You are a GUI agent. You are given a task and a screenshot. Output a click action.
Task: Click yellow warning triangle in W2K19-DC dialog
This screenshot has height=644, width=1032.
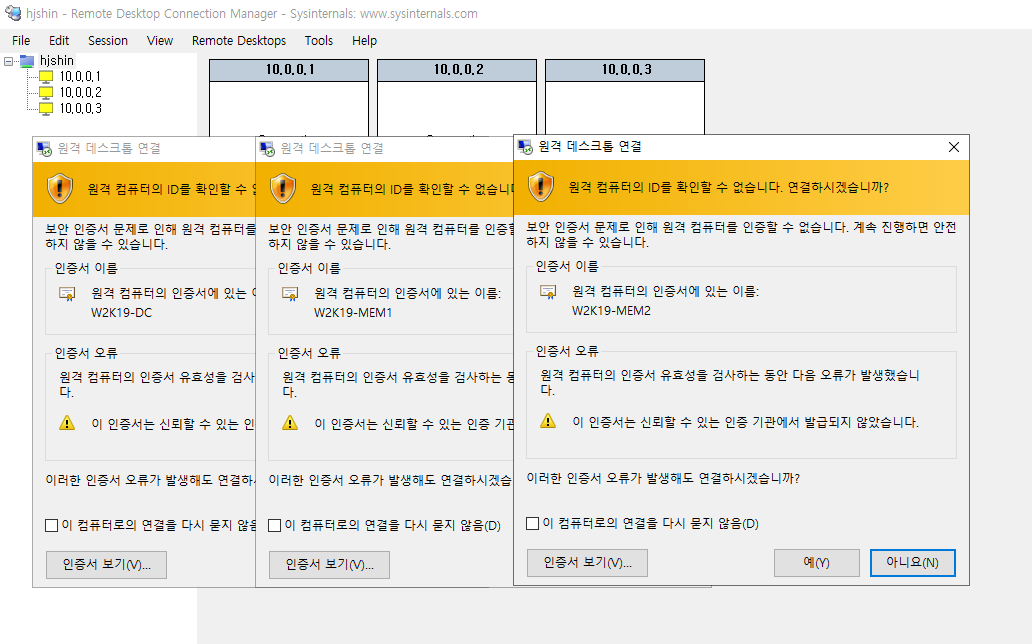click(x=66, y=423)
